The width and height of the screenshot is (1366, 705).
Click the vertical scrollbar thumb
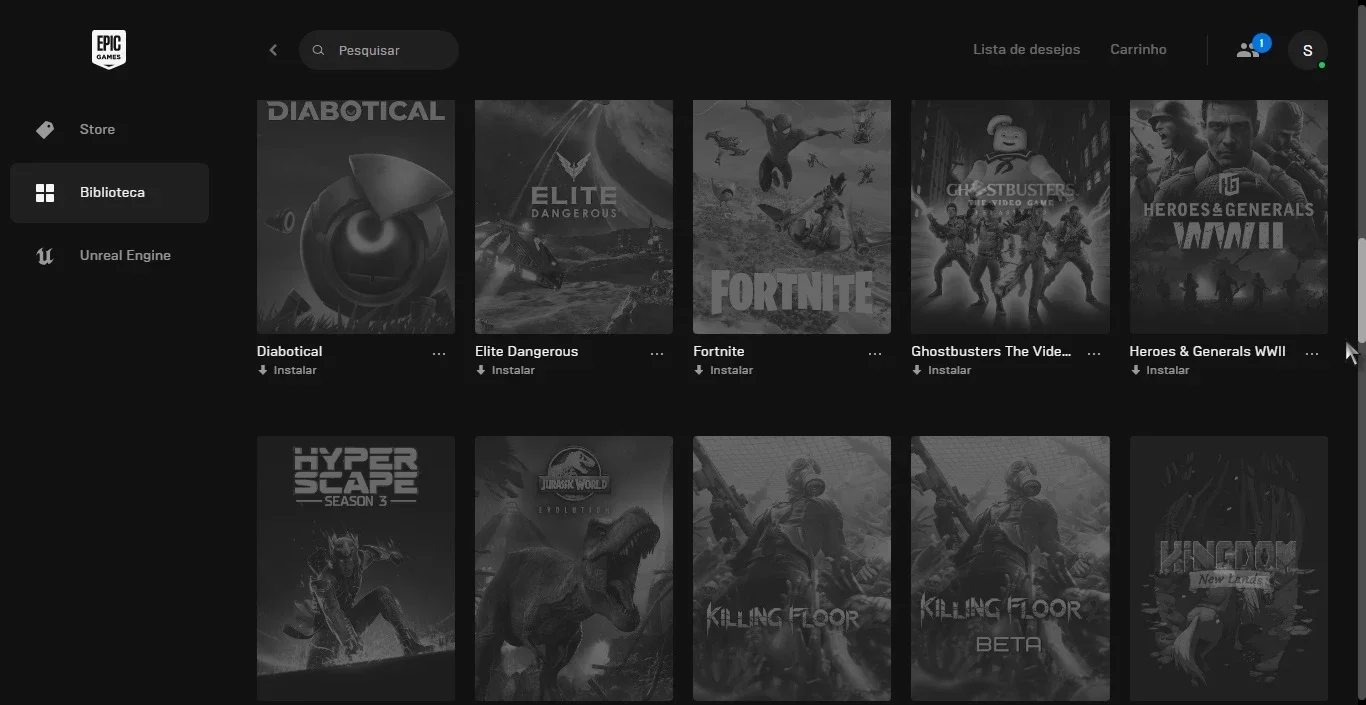[1361, 290]
